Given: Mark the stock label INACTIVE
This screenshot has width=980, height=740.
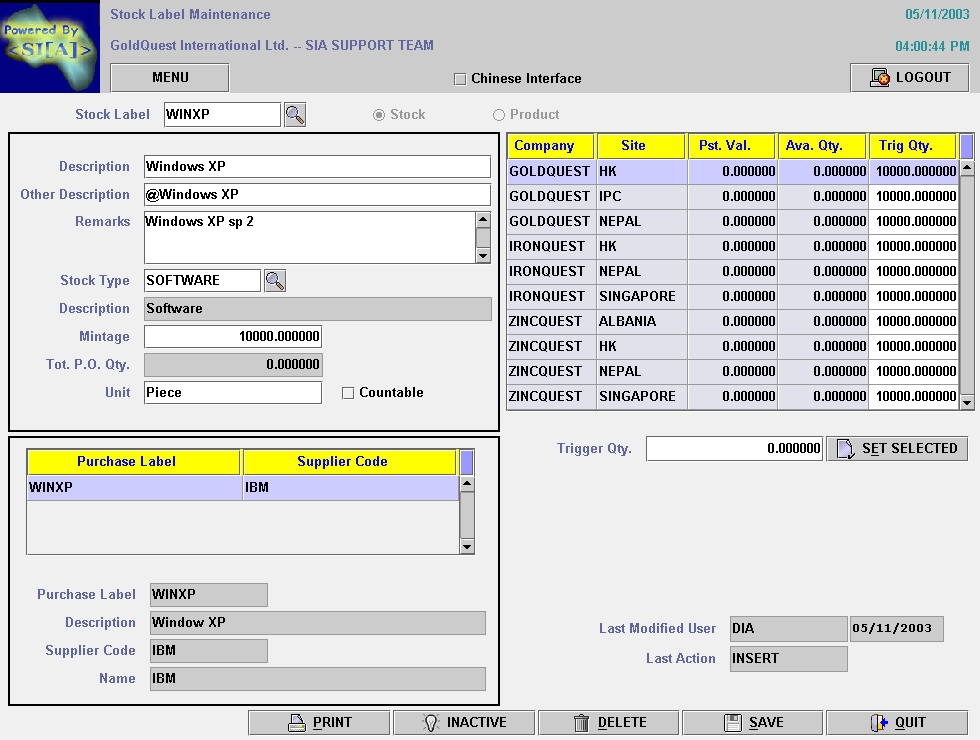Looking at the screenshot, I should tap(464, 722).
